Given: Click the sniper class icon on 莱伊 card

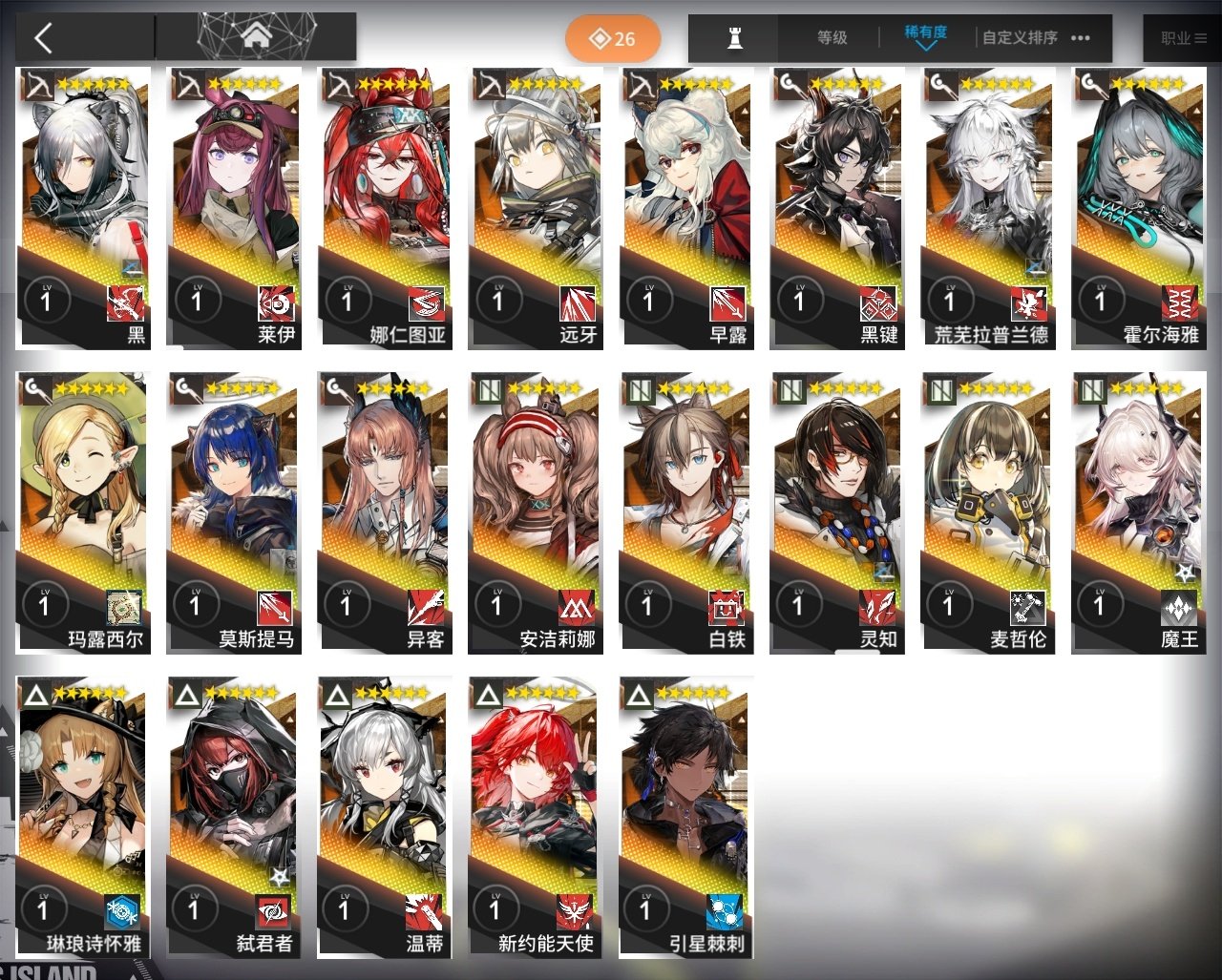Looking at the screenshot, I should pyautogui.click(x=188, y=85).
